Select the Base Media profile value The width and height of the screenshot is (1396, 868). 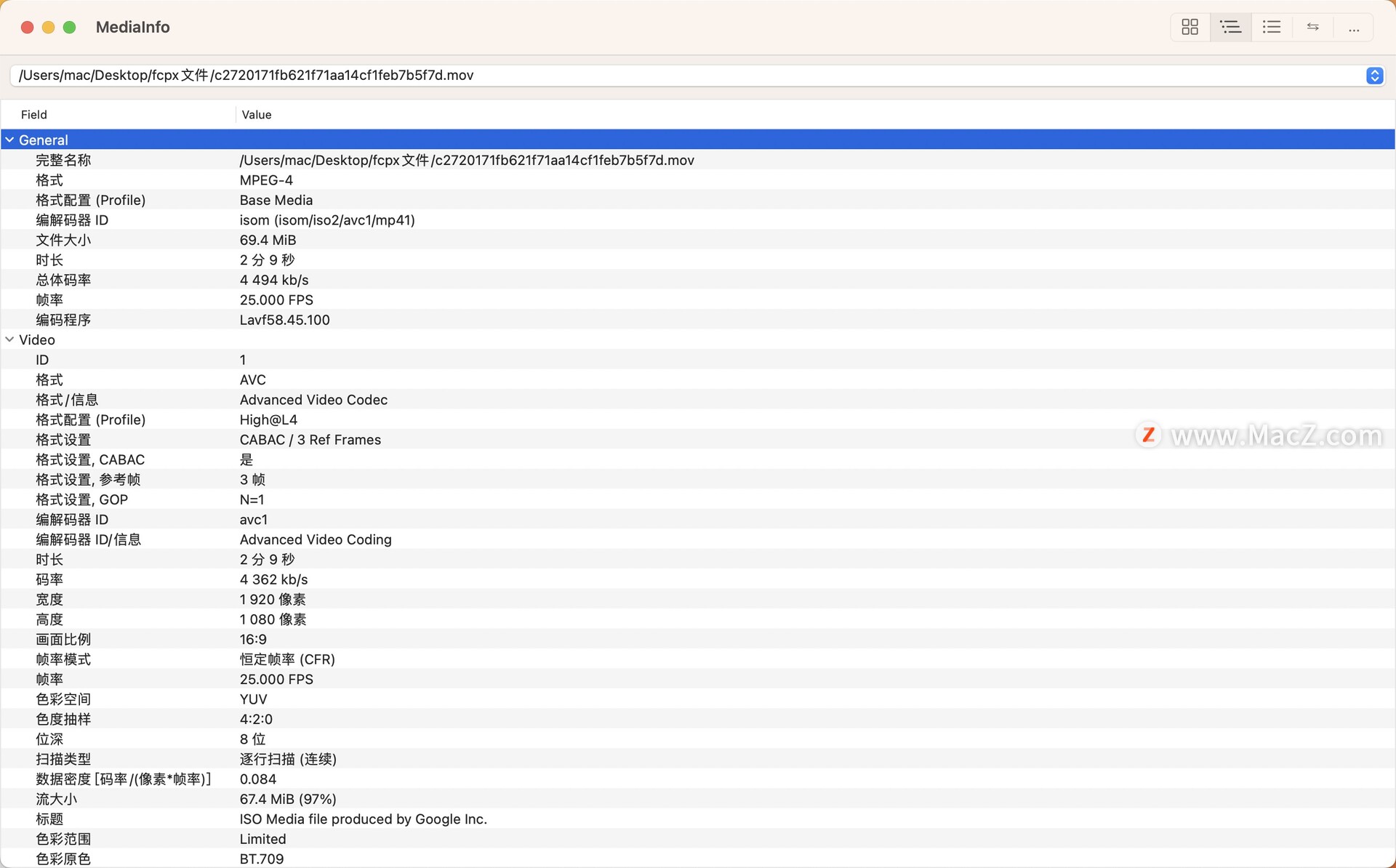point(276,200)
